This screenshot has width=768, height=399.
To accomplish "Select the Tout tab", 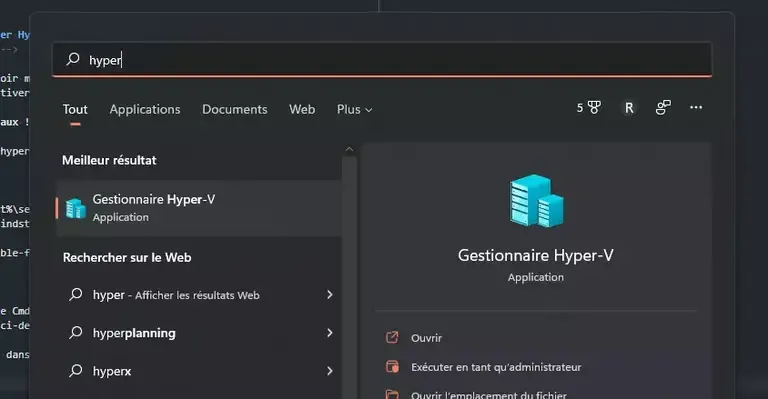I will pyautogui.click(x=75, y=109).
